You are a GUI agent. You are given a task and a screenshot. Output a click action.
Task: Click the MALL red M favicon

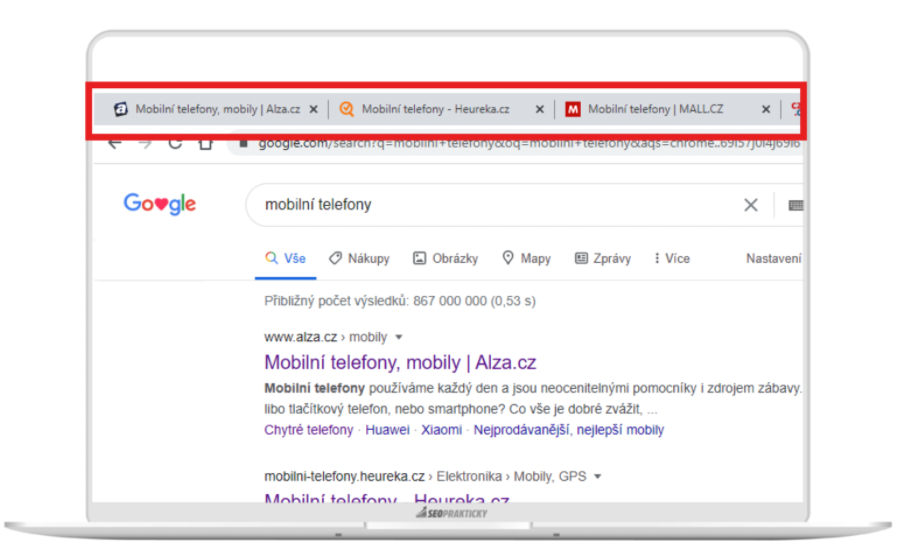pyautogui.click(x=573, y=109)
